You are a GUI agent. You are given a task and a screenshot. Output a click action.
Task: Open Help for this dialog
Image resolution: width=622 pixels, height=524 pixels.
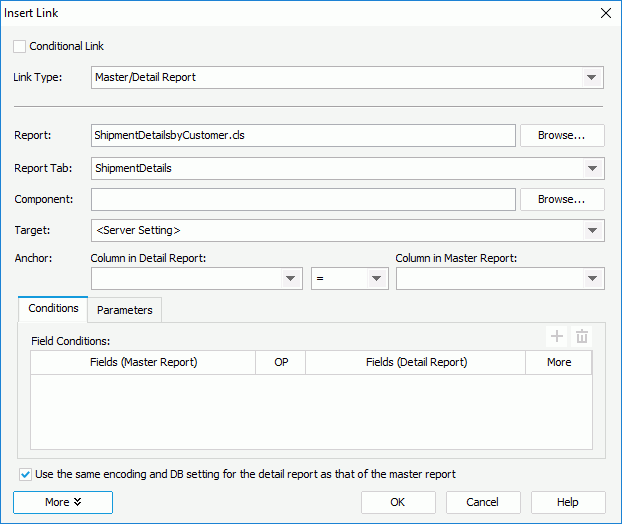(x=568, y=502)
